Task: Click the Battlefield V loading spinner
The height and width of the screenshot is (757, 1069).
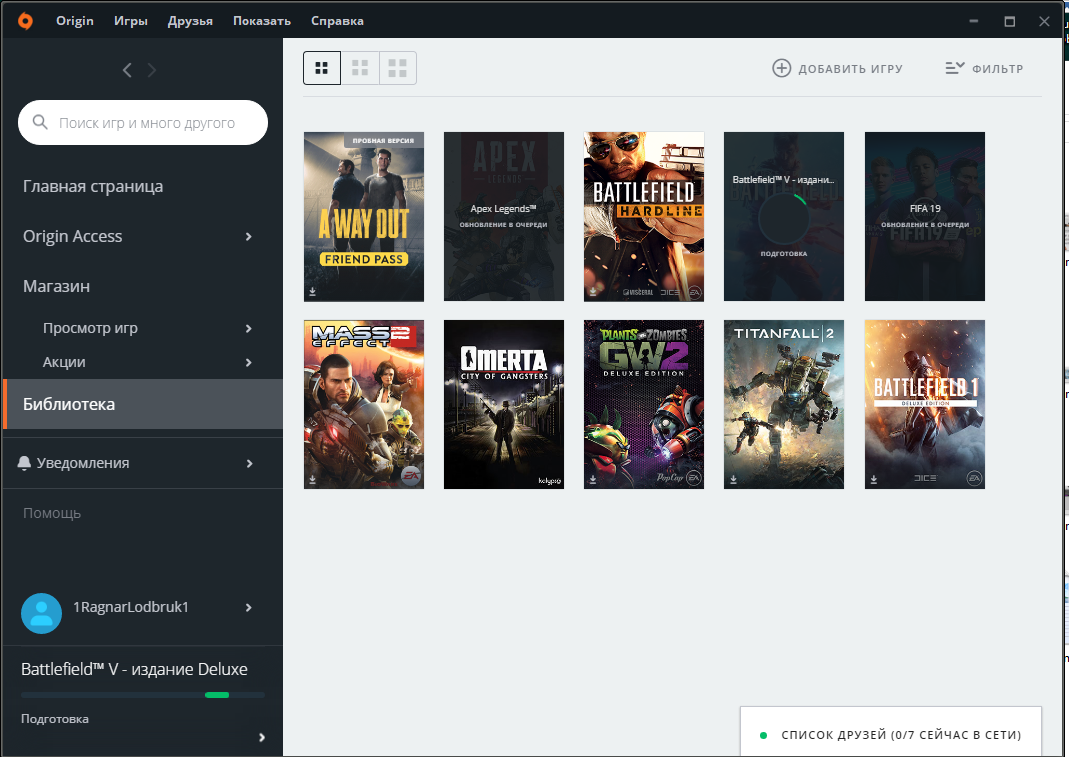Action: [783, 218]
